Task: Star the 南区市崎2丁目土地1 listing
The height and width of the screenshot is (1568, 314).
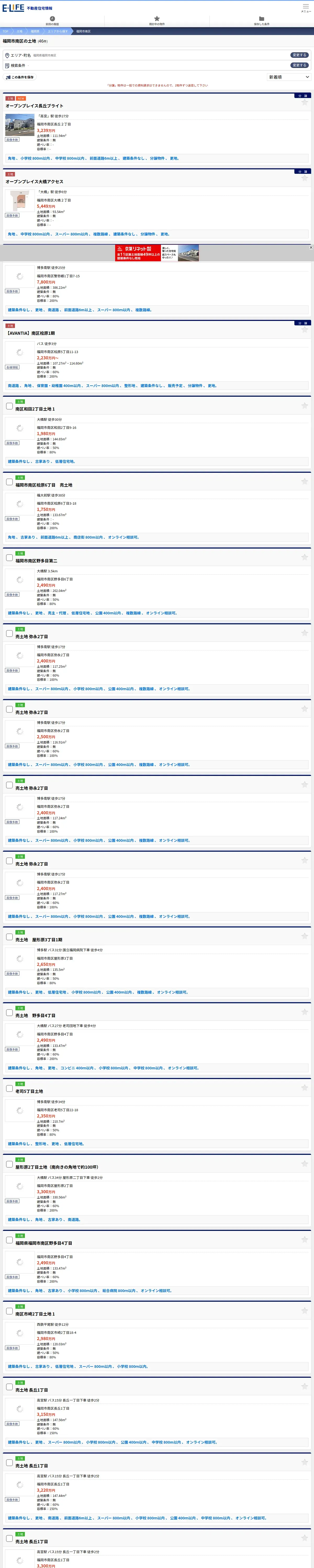Action: (x=305, y=1311)
